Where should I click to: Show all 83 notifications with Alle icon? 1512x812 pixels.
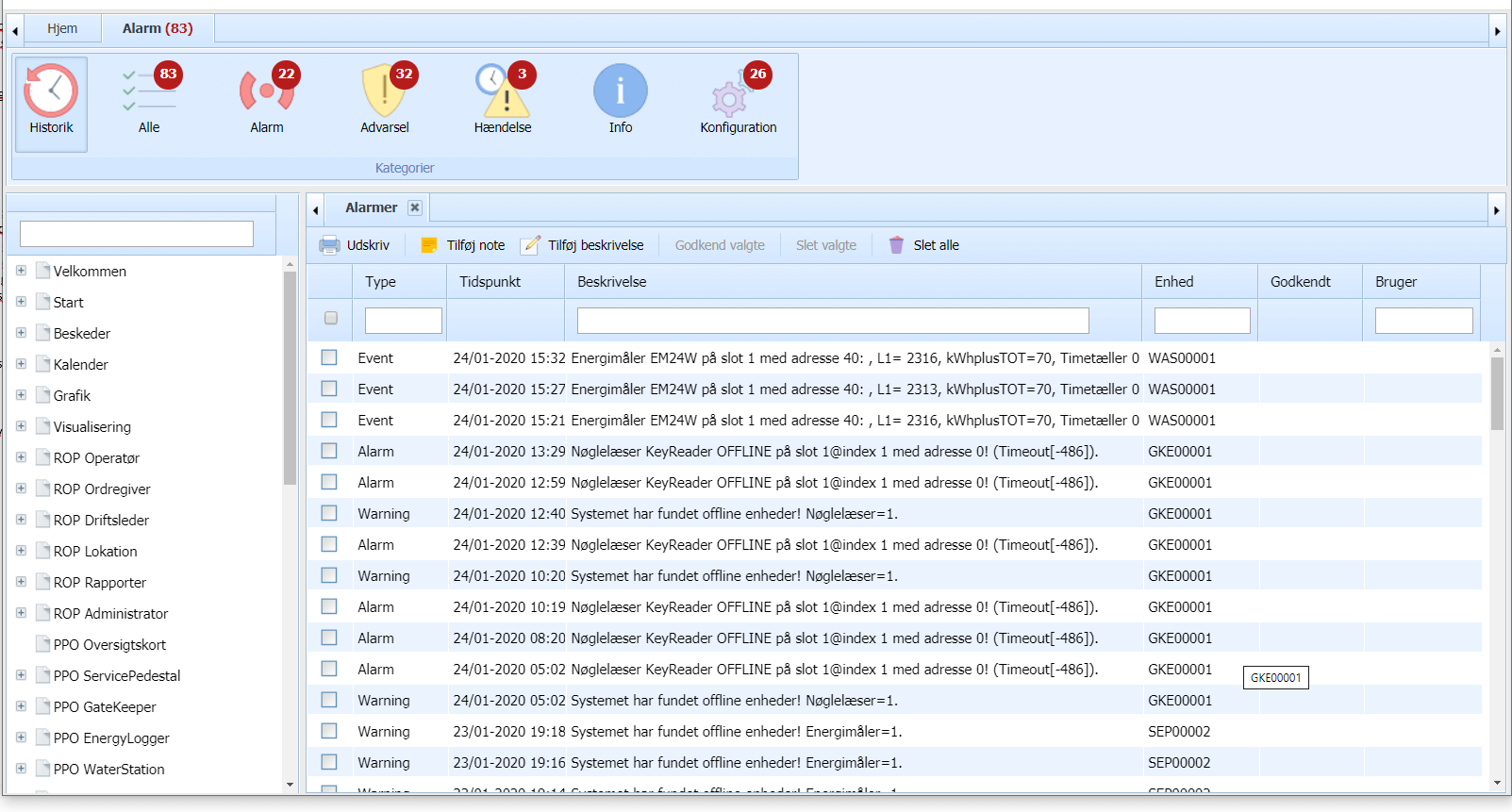point(149,90)
